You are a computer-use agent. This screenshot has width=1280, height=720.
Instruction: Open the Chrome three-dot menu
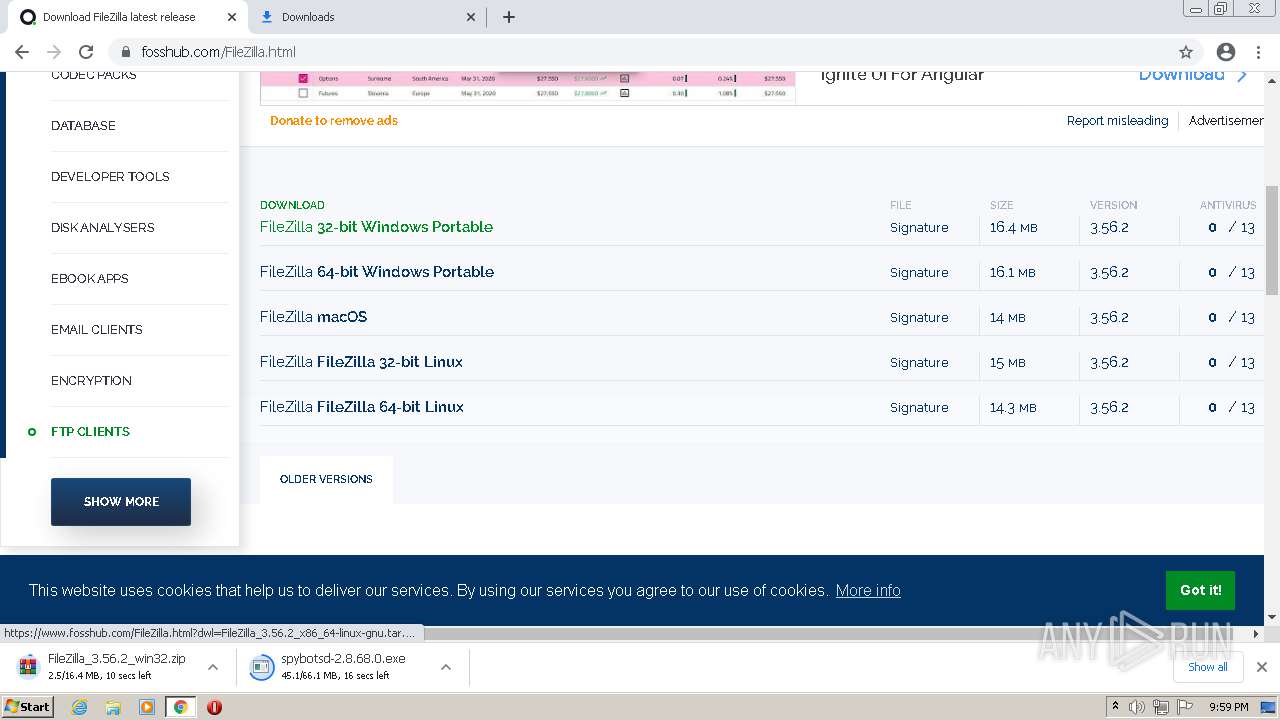[1258, 52]
